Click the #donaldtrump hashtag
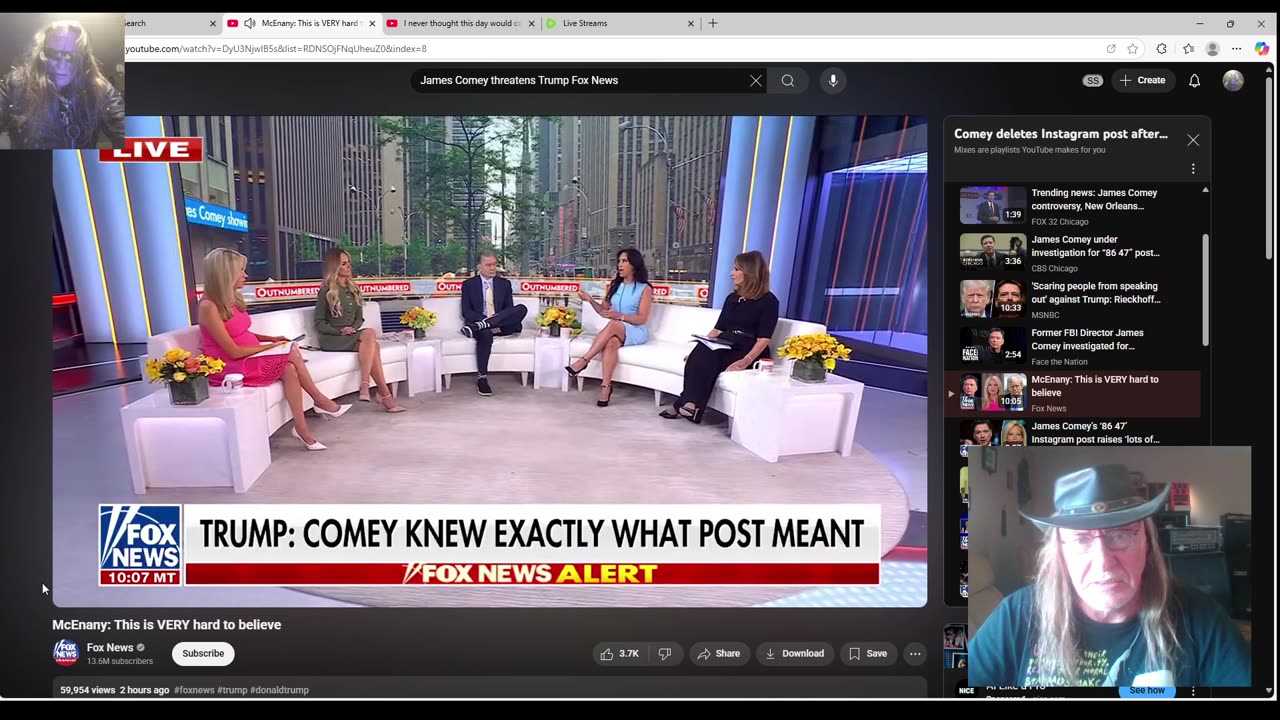The width and height of the screenshot is (1280, 720). pos(279,690)
